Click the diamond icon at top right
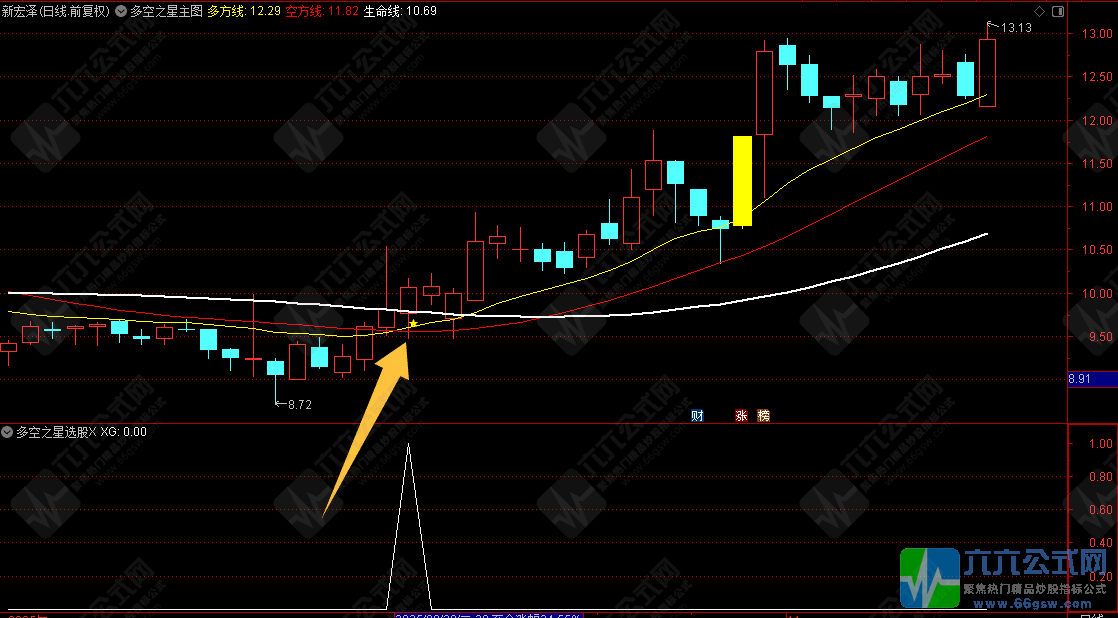Image resolution: width=1118 pixels, height=618 pixels. click(1039, 11)
